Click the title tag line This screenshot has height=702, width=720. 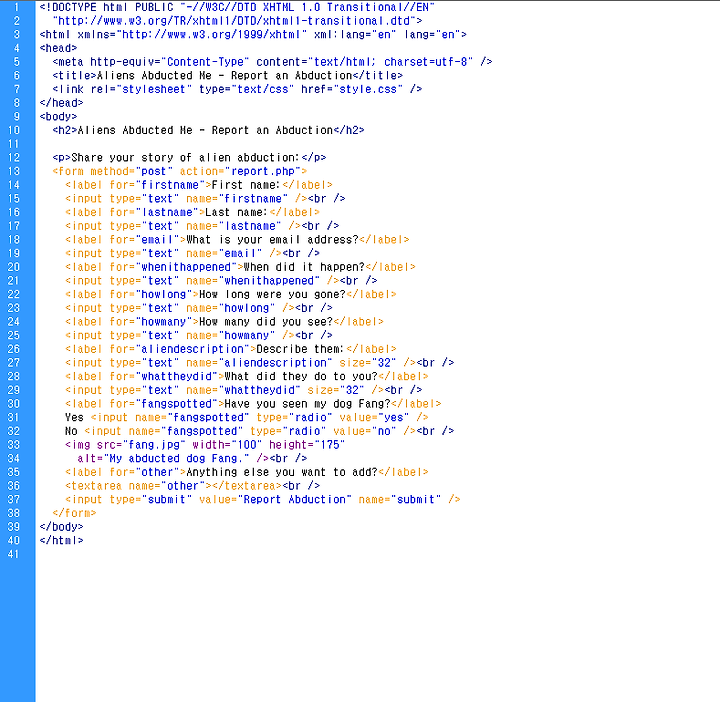228,76
